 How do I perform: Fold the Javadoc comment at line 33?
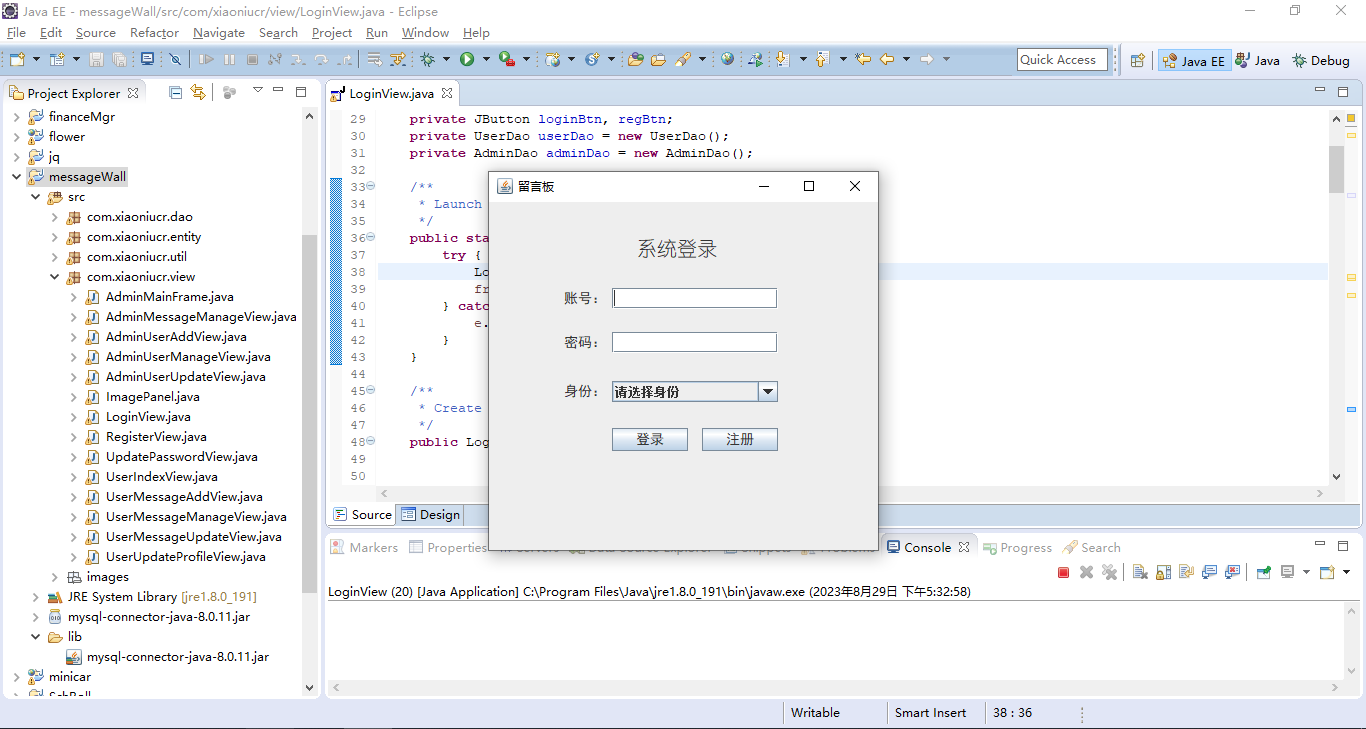coord(371,186)
